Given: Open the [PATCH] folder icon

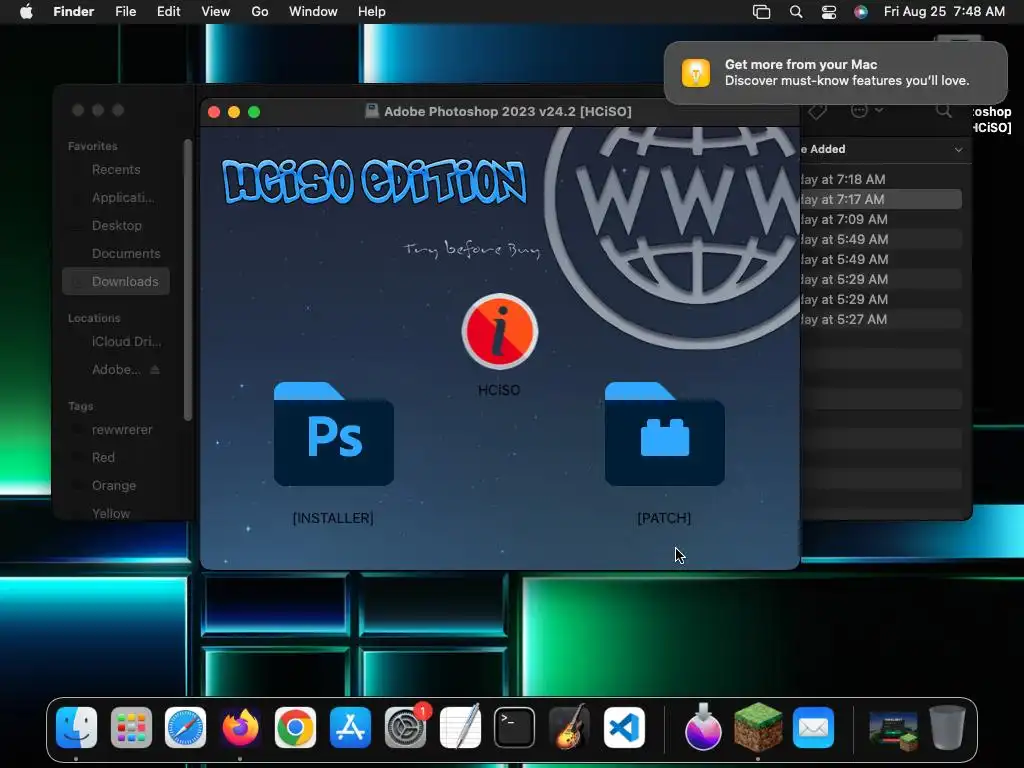Looking at the screenshot, I should (x=664, y=434).
